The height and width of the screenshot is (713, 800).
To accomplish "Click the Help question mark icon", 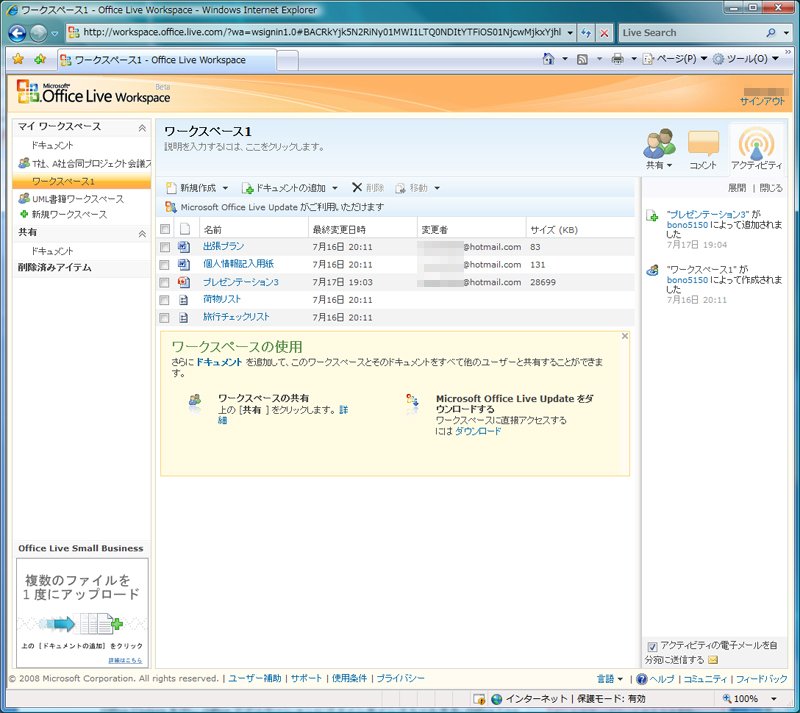I will point(642,679).
